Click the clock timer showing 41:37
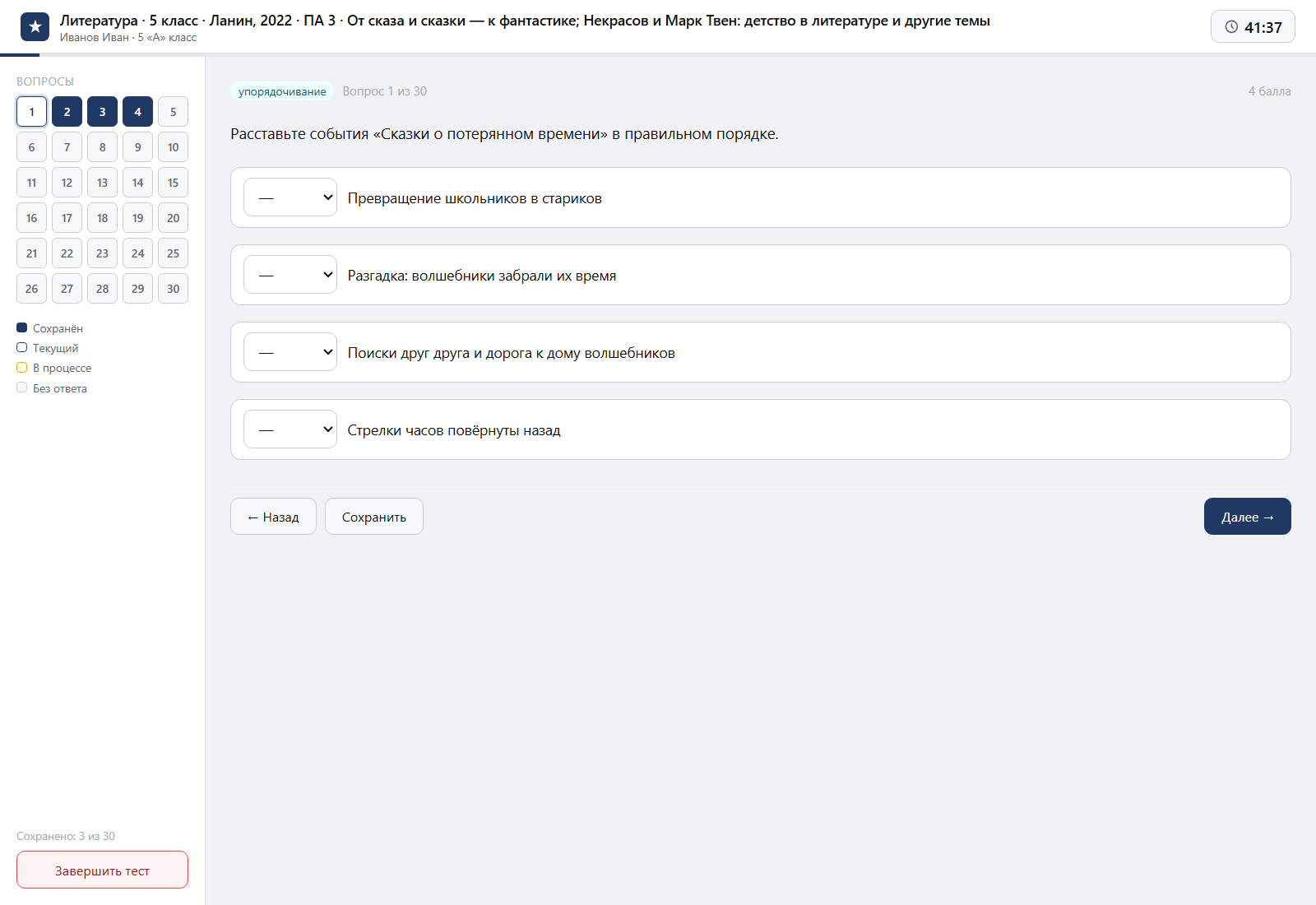The image size is (1316, 905). click(1253, 27)
